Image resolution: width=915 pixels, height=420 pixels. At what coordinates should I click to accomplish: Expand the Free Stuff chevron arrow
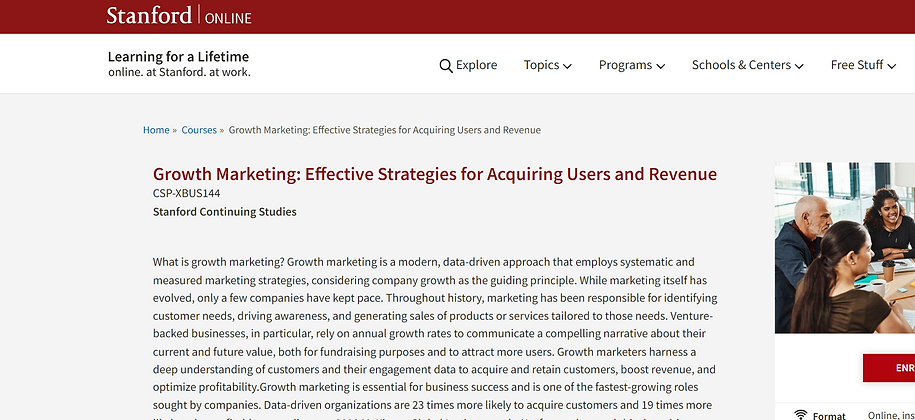tap(891, 66)
